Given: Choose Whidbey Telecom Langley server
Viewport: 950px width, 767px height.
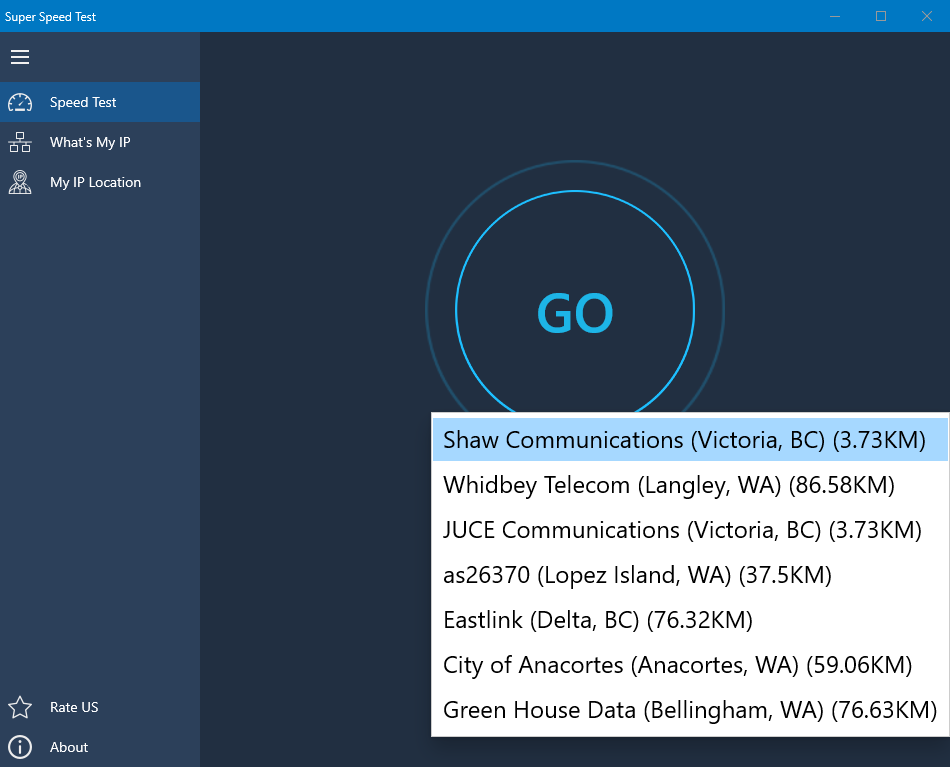Looking at the screenshot, I should coord(668,485).
